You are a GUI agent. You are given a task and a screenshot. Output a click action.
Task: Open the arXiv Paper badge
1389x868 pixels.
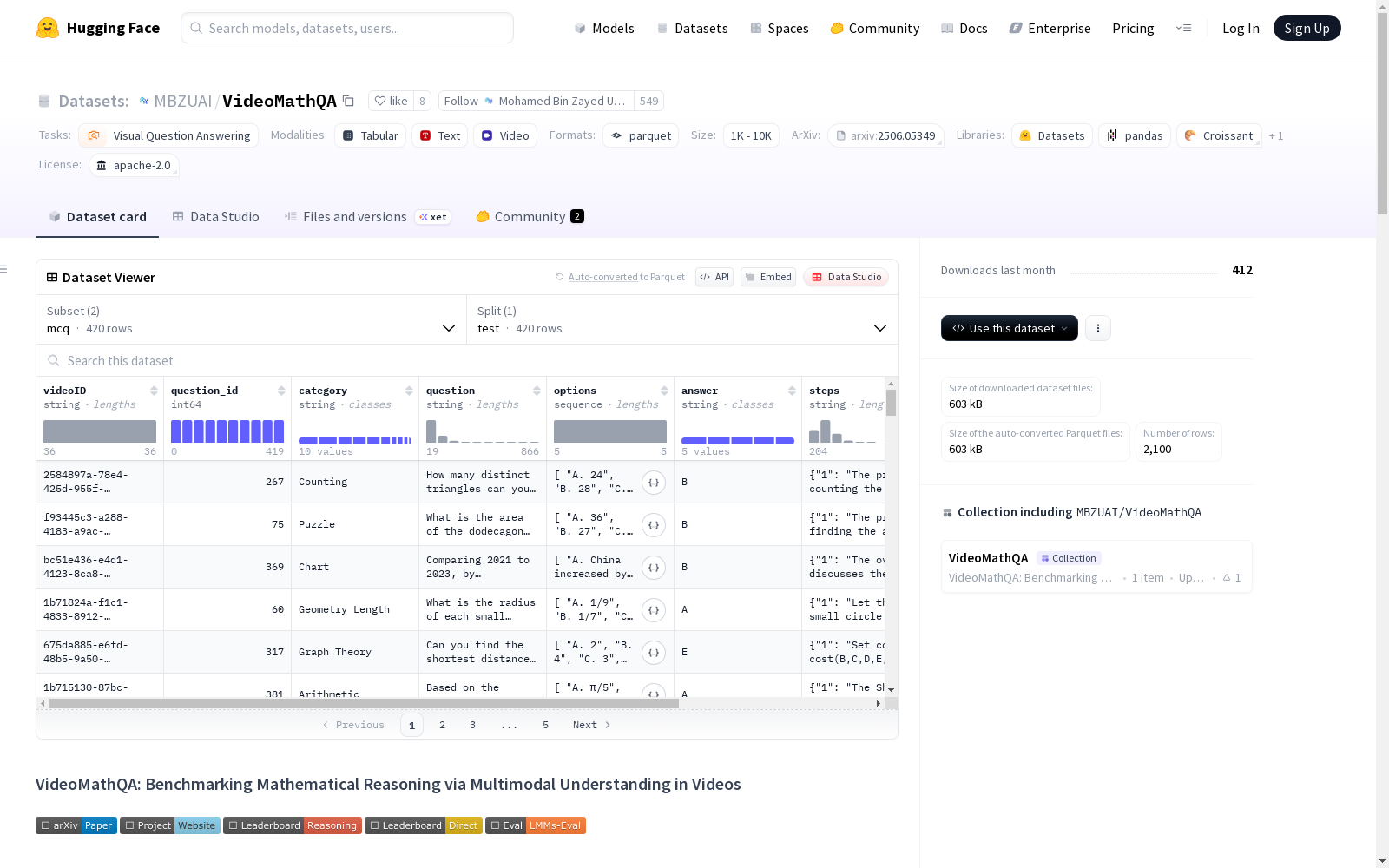(76, 825)
